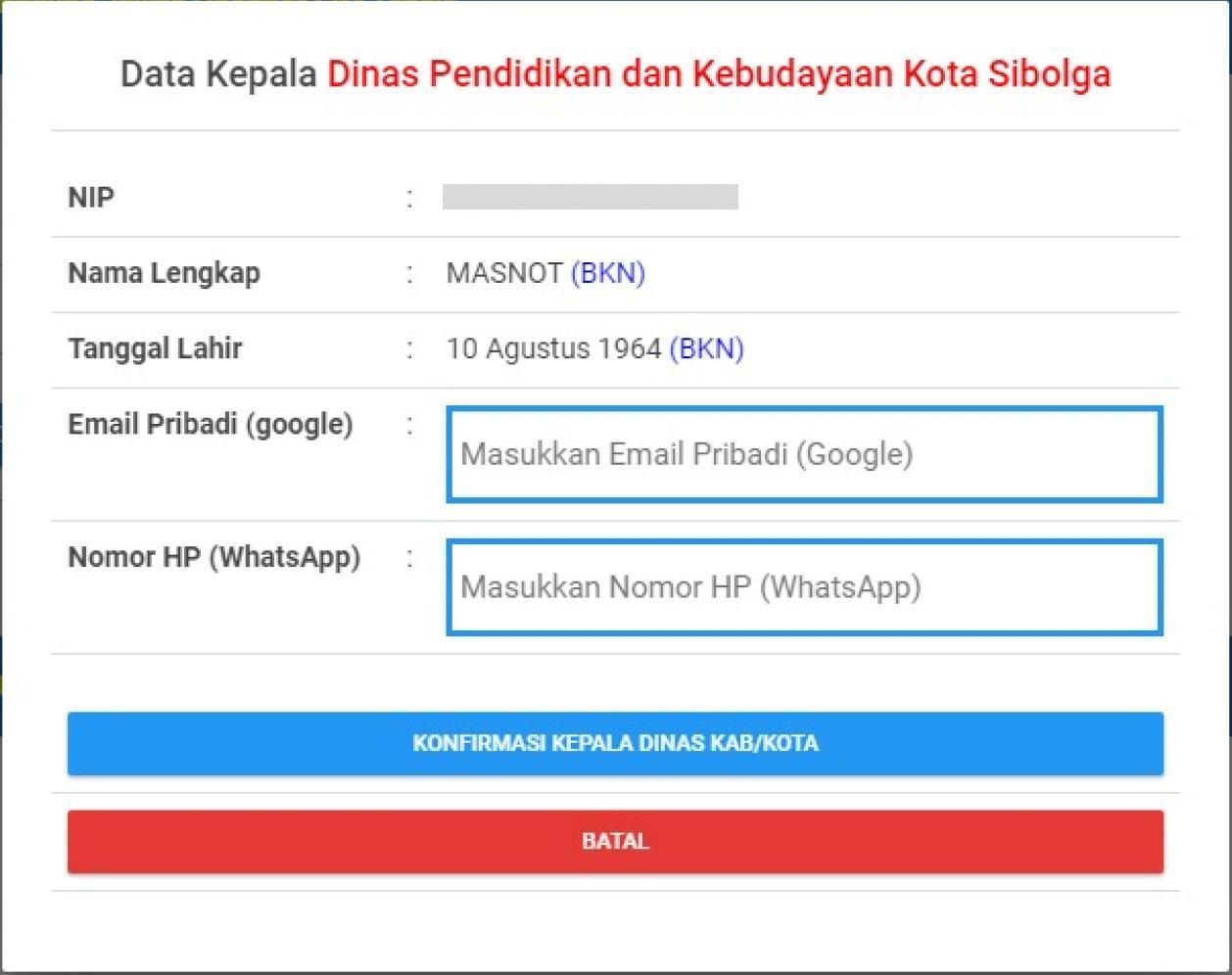Click the Nama Lengkap label
This screenshot has width=1232, height=975.
[x=164, y=273]
